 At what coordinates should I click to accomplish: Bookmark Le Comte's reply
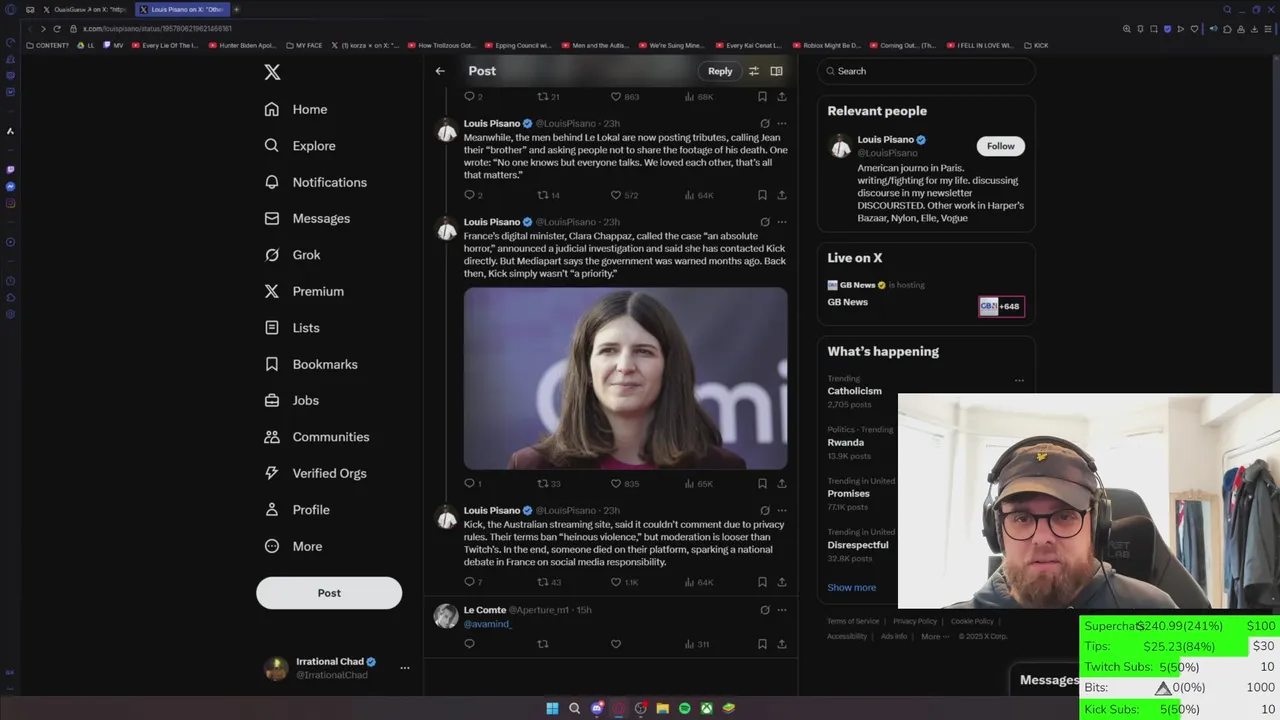click(762, 644)
